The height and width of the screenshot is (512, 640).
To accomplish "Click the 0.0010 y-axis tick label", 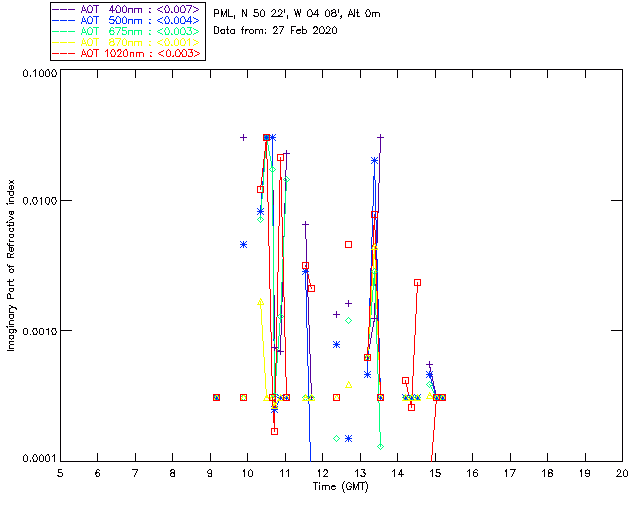I will point(35,330).
